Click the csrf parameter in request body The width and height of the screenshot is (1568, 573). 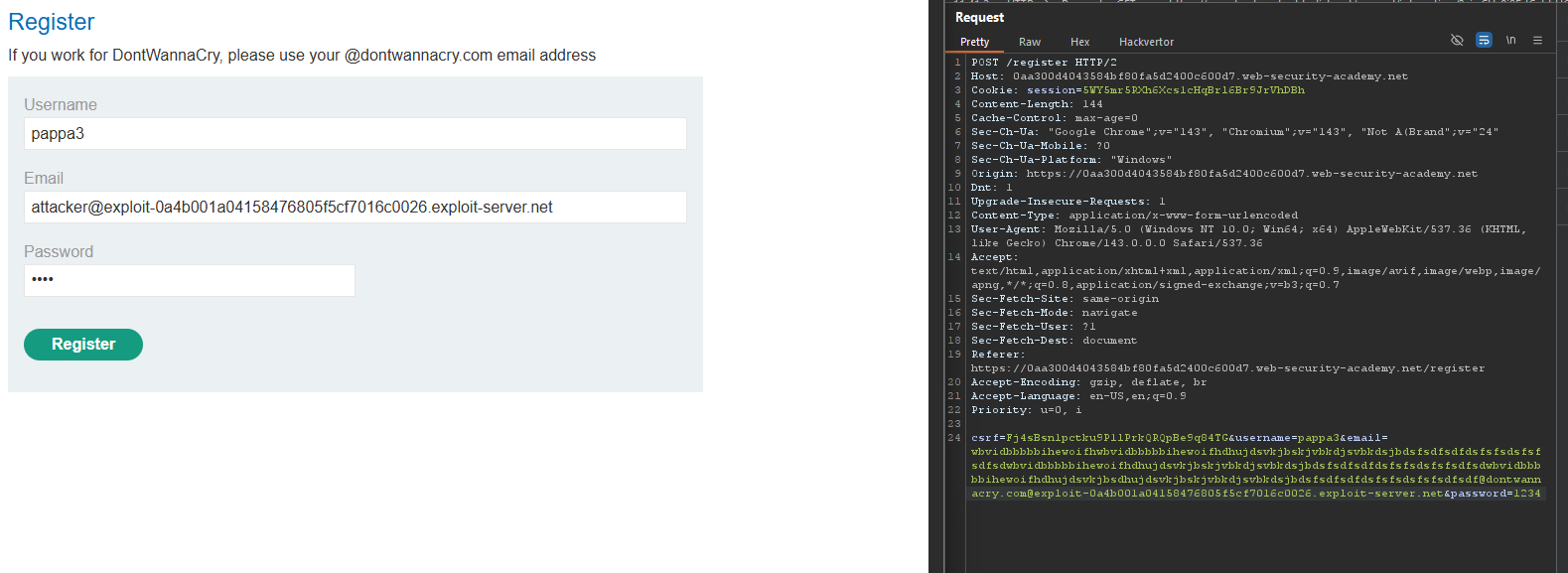1100,438
